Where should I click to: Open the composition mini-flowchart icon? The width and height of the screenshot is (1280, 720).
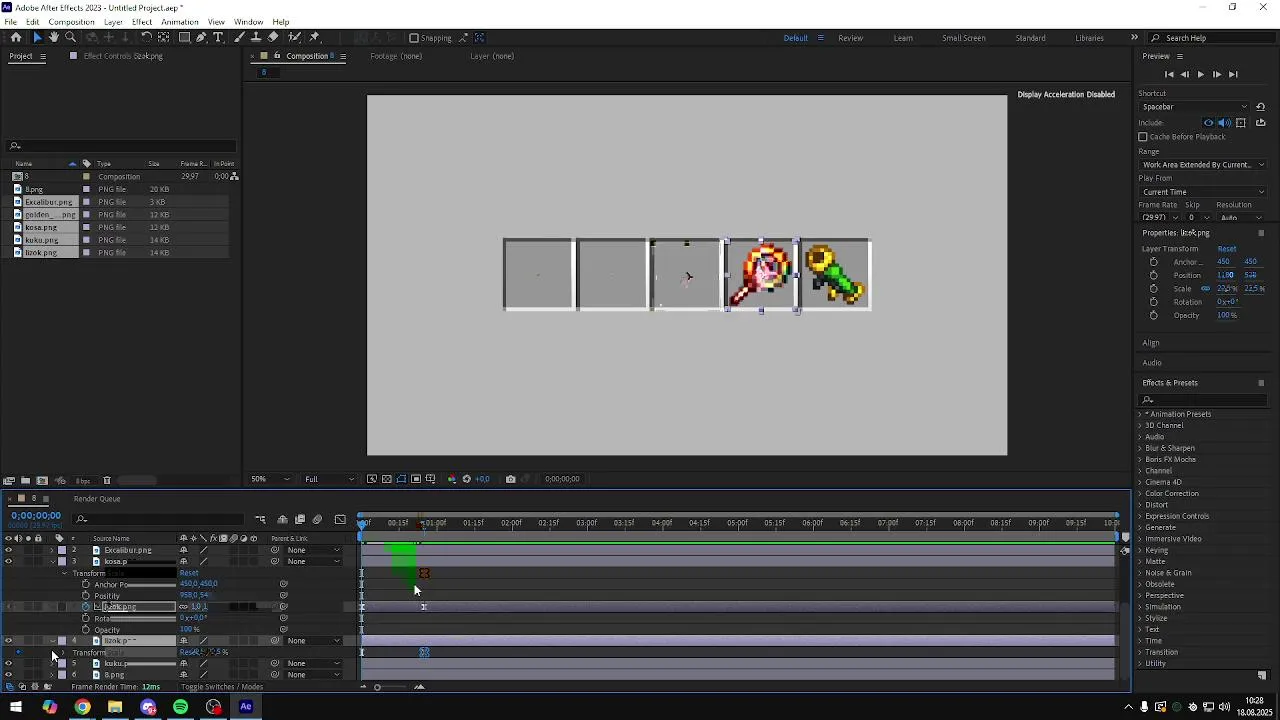pos(260,519)
